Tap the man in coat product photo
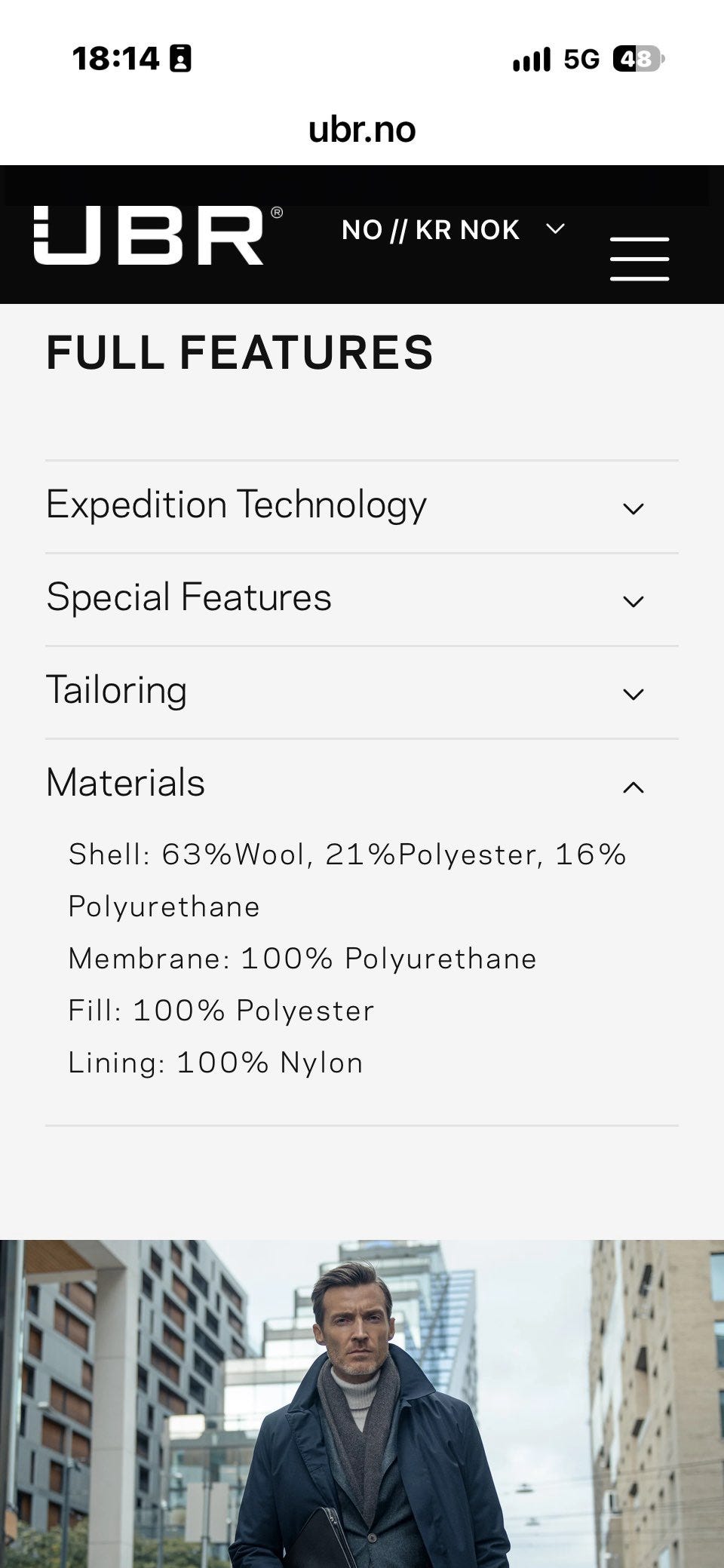The image size is (724, 1568). click(x=362, y=1404)
